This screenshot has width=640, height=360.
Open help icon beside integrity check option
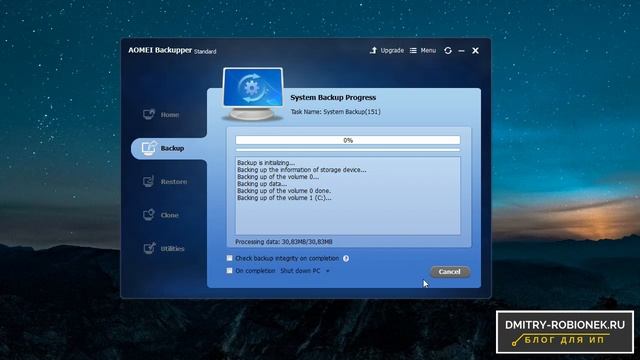[346, 258]
